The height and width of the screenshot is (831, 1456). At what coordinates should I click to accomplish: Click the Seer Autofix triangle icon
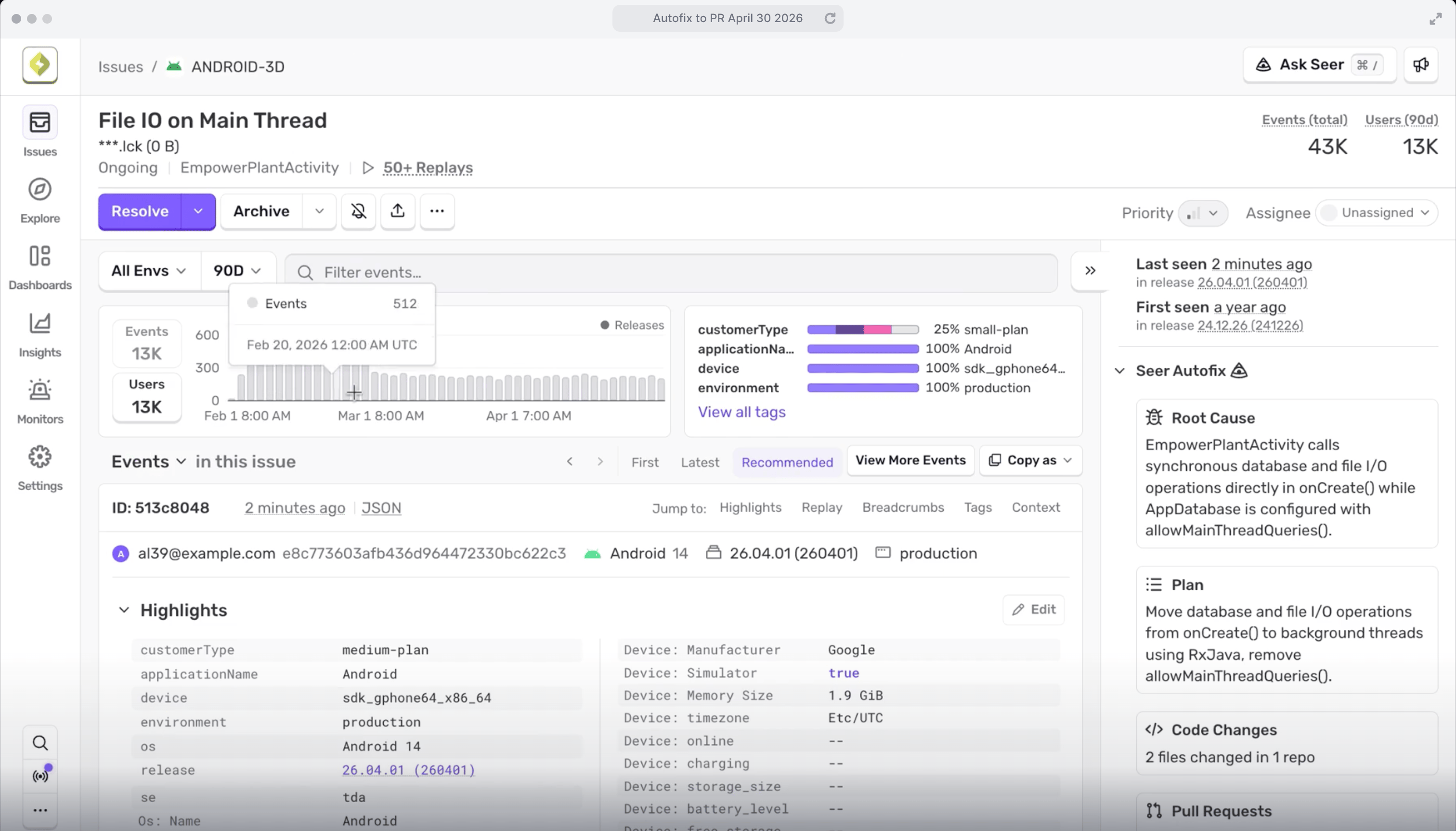[x=1239, y=370]
